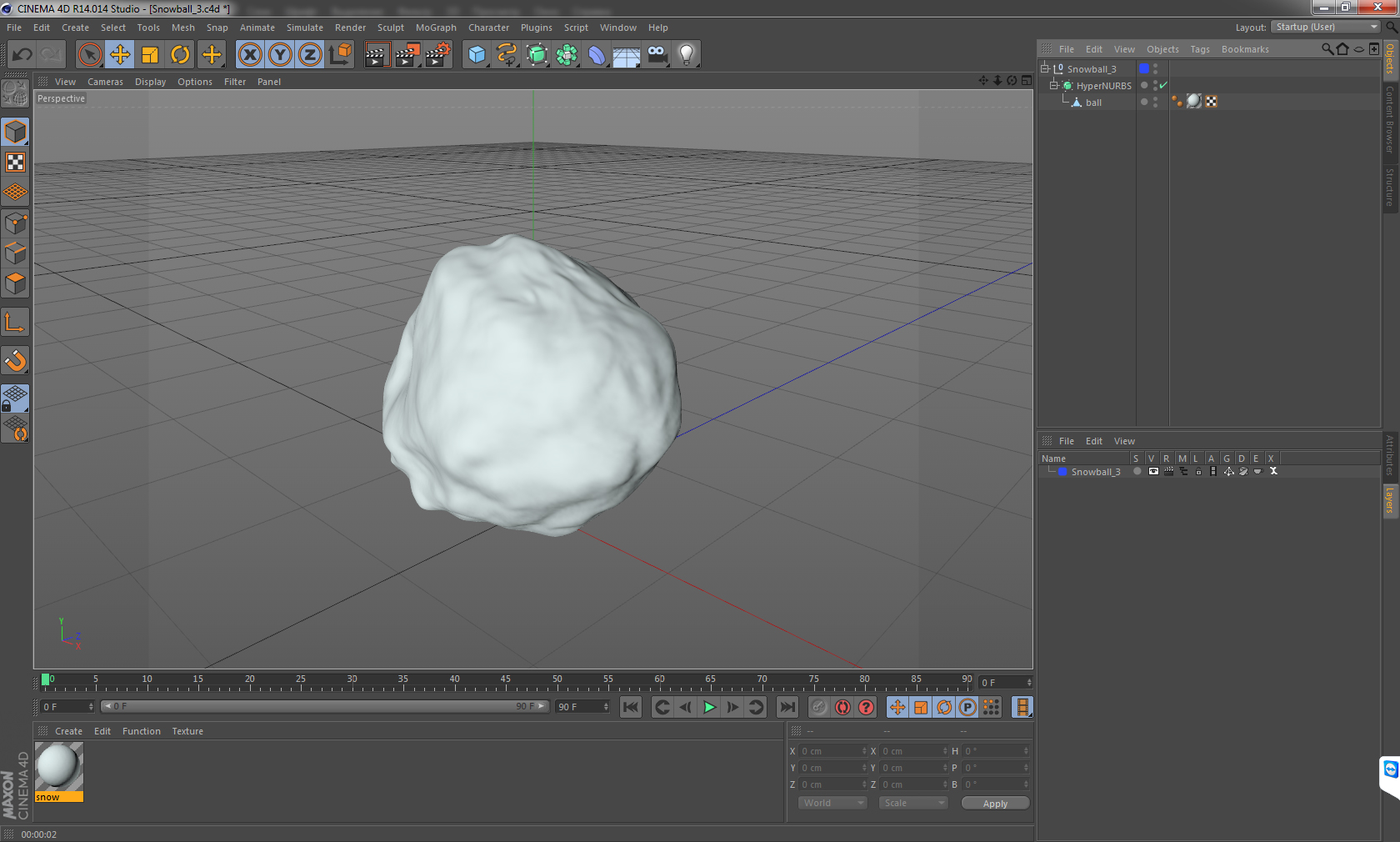Switch to Edges mode
1400x842 pixels.
pyautogui.click(x=15, y=253)
